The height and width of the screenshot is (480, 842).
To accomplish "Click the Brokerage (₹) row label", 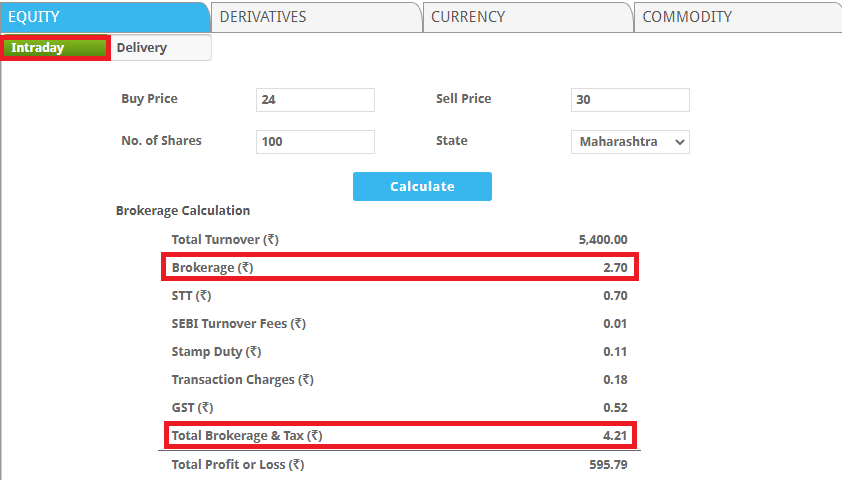I will (x=212, y=268).
